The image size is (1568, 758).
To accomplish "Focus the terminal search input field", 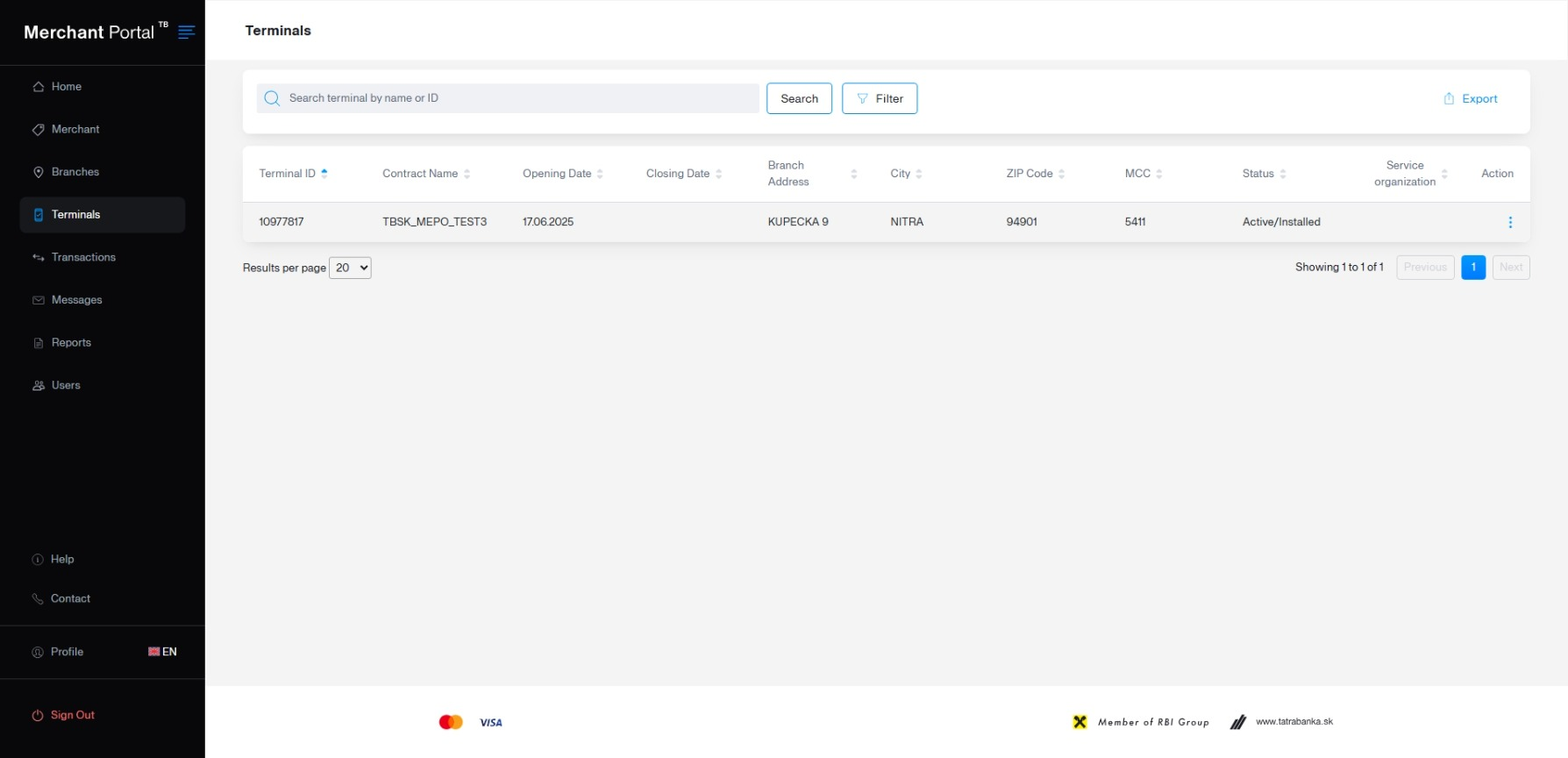I will click(517, 98).
